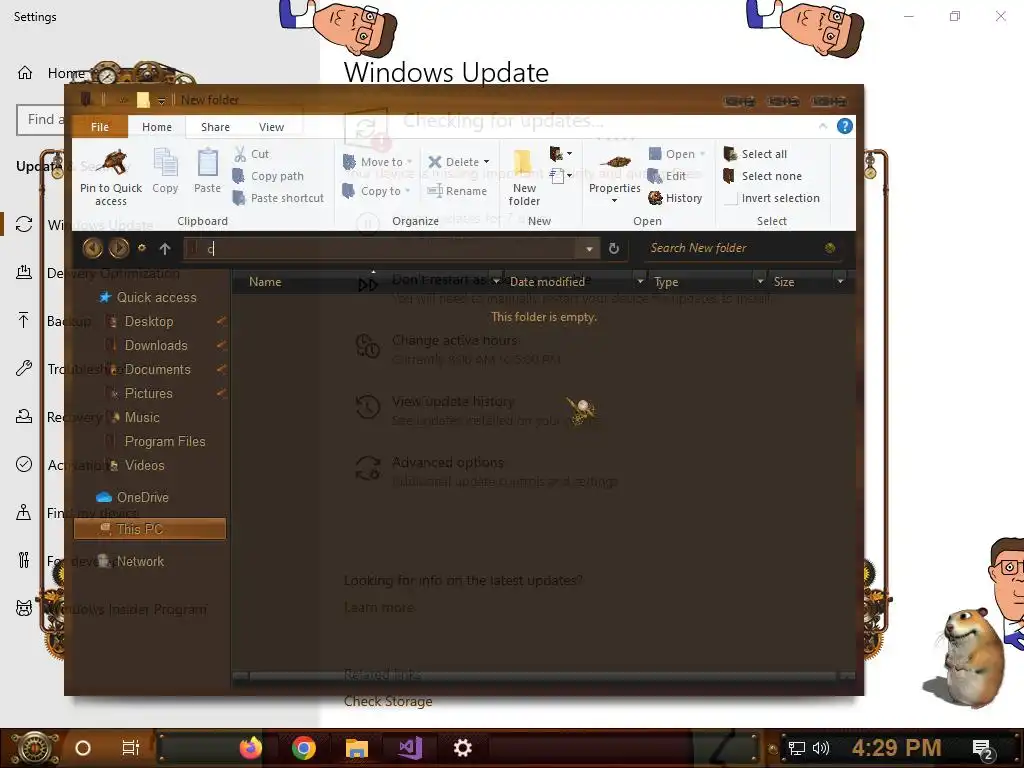The width and height of the screenshot is (1024, 768).
Task: Click Paste shortcut in the ribbon
Action: point(278,198)
